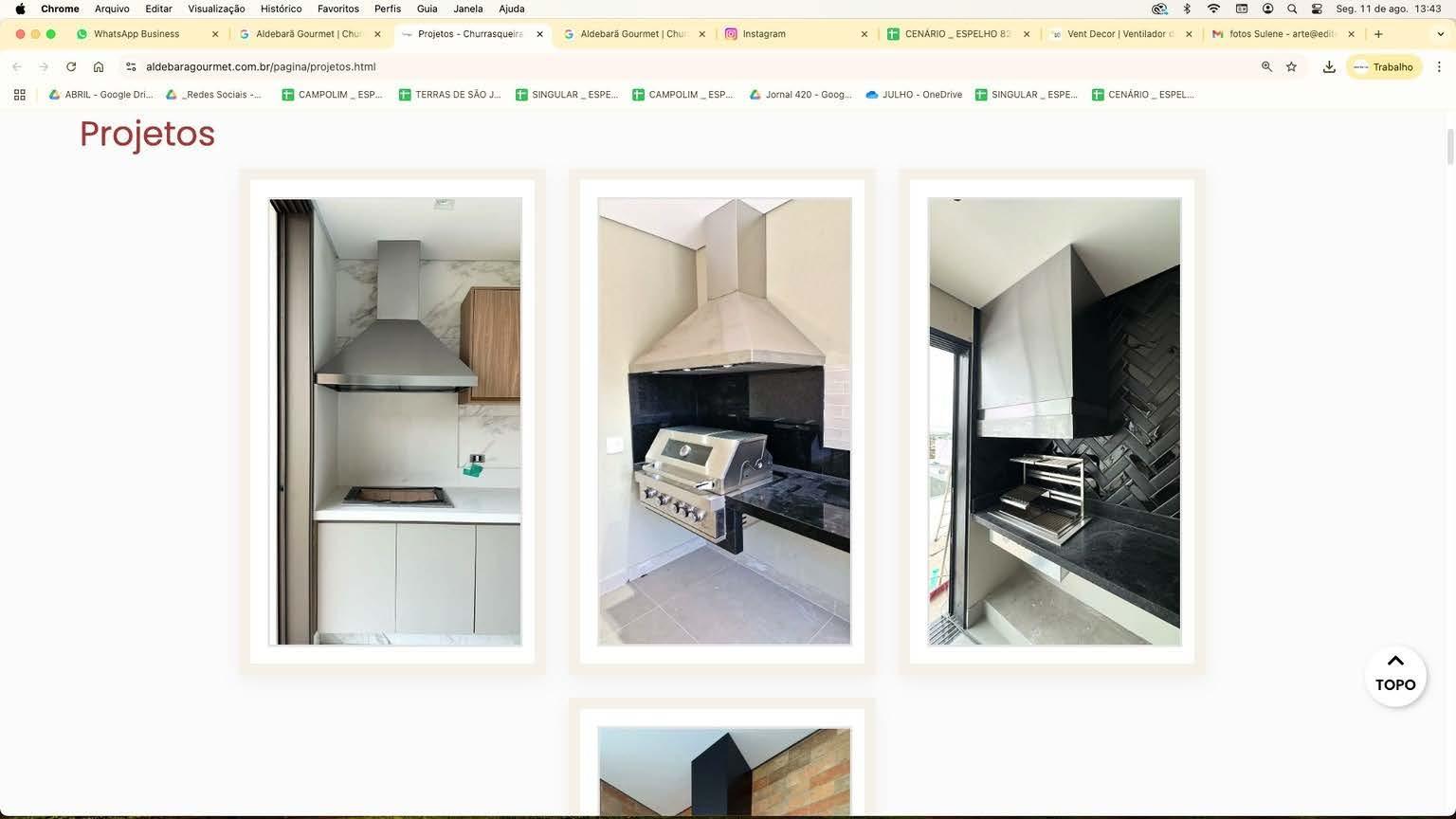
Task: Open the Wi-Fi status menu
Action: click(x=1213, y=9)
